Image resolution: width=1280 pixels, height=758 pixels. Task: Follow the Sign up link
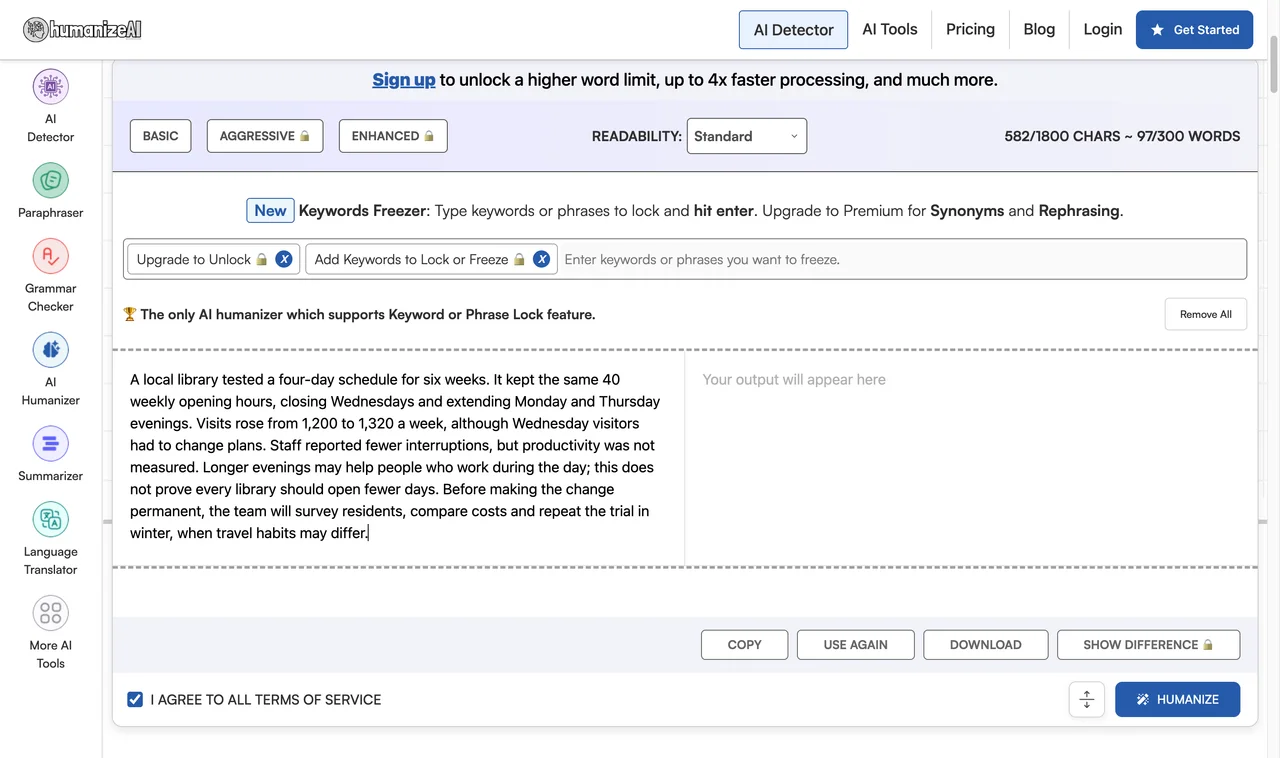click(404, 80)
